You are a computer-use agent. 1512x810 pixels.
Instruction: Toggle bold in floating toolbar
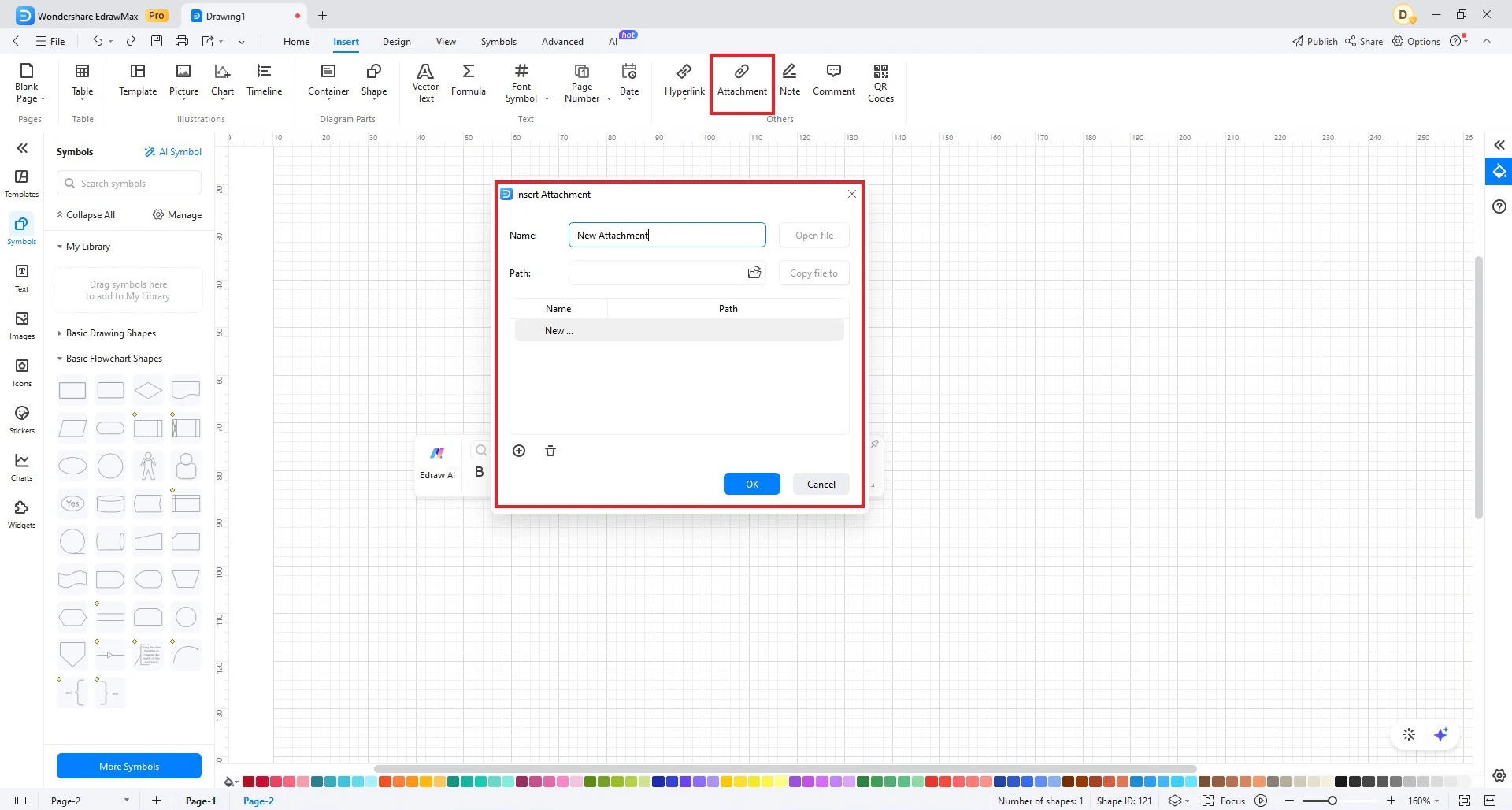click(x=479, y=472)
